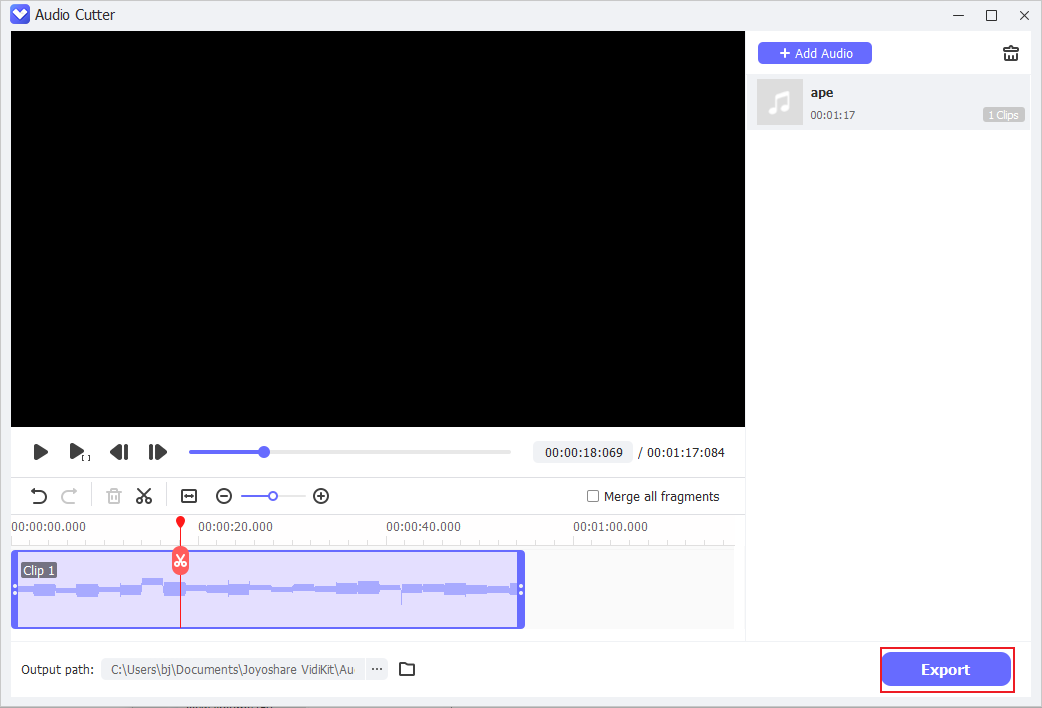The image size is (1042, 708).
Task: Click the Add Audio button
Action: pos(814,52)
